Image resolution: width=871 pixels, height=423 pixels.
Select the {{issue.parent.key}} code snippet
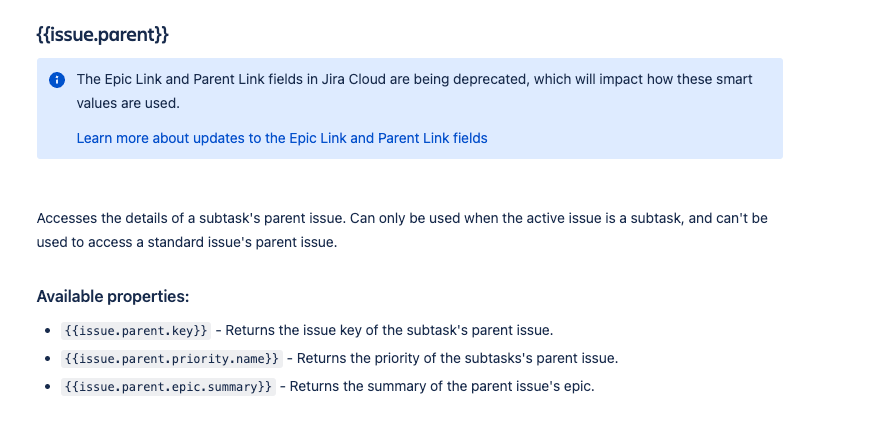136,330
